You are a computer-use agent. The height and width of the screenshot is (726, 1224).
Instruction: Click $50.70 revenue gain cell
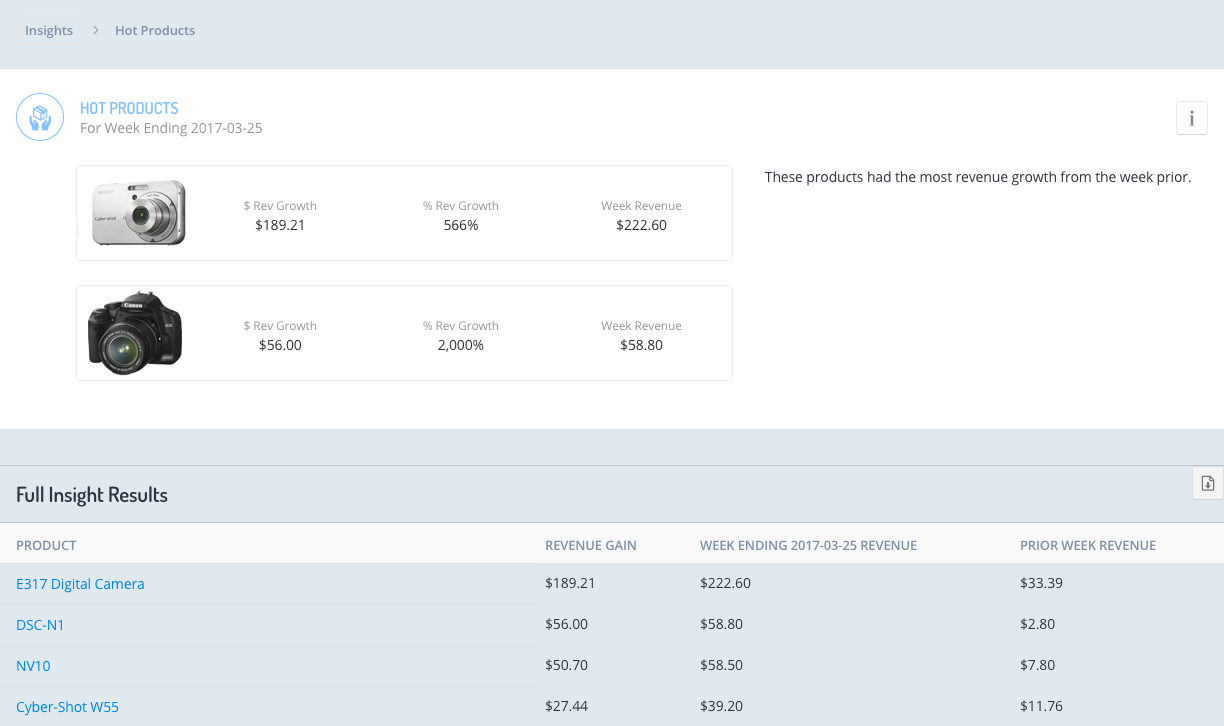(x=566, y=665)
